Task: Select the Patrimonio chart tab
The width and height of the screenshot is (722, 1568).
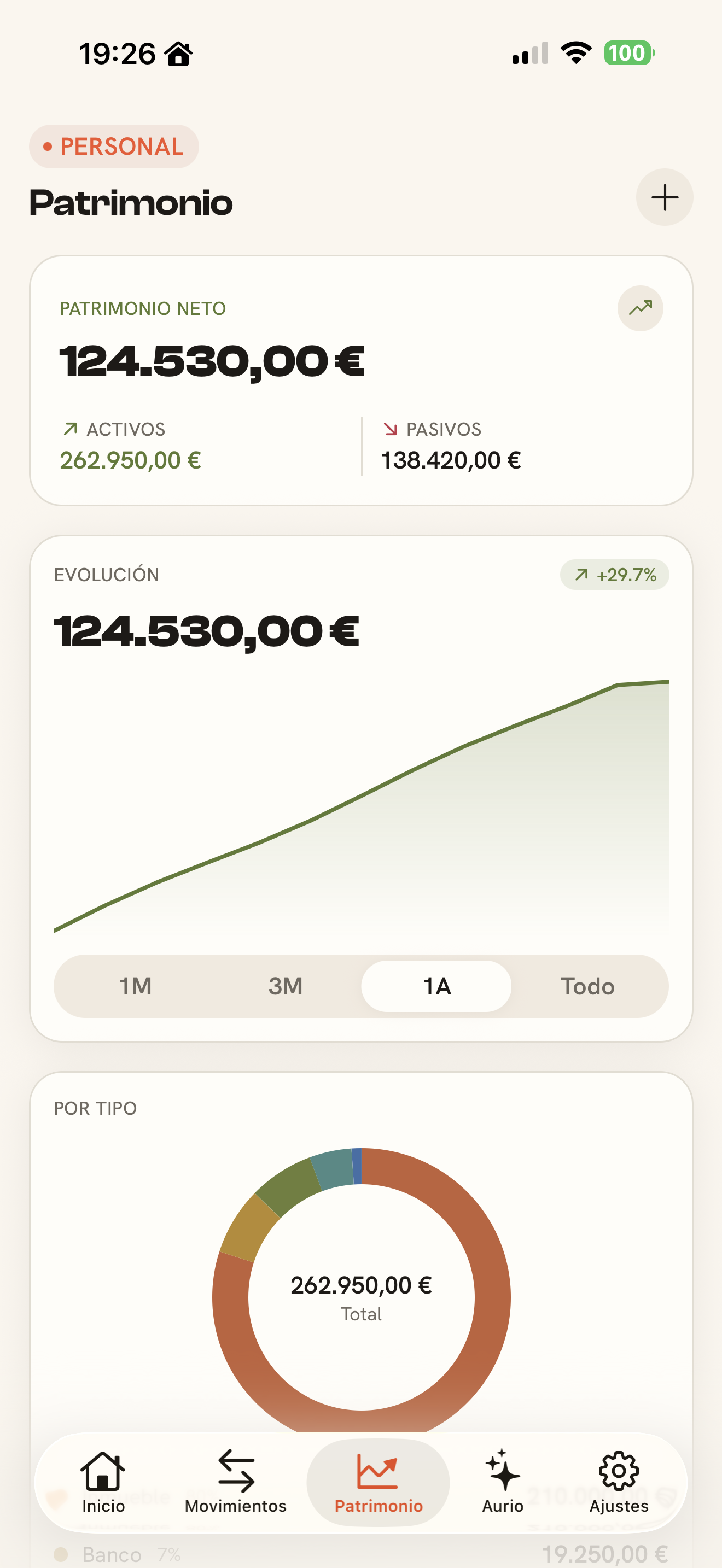Action: click(378, 1482)
